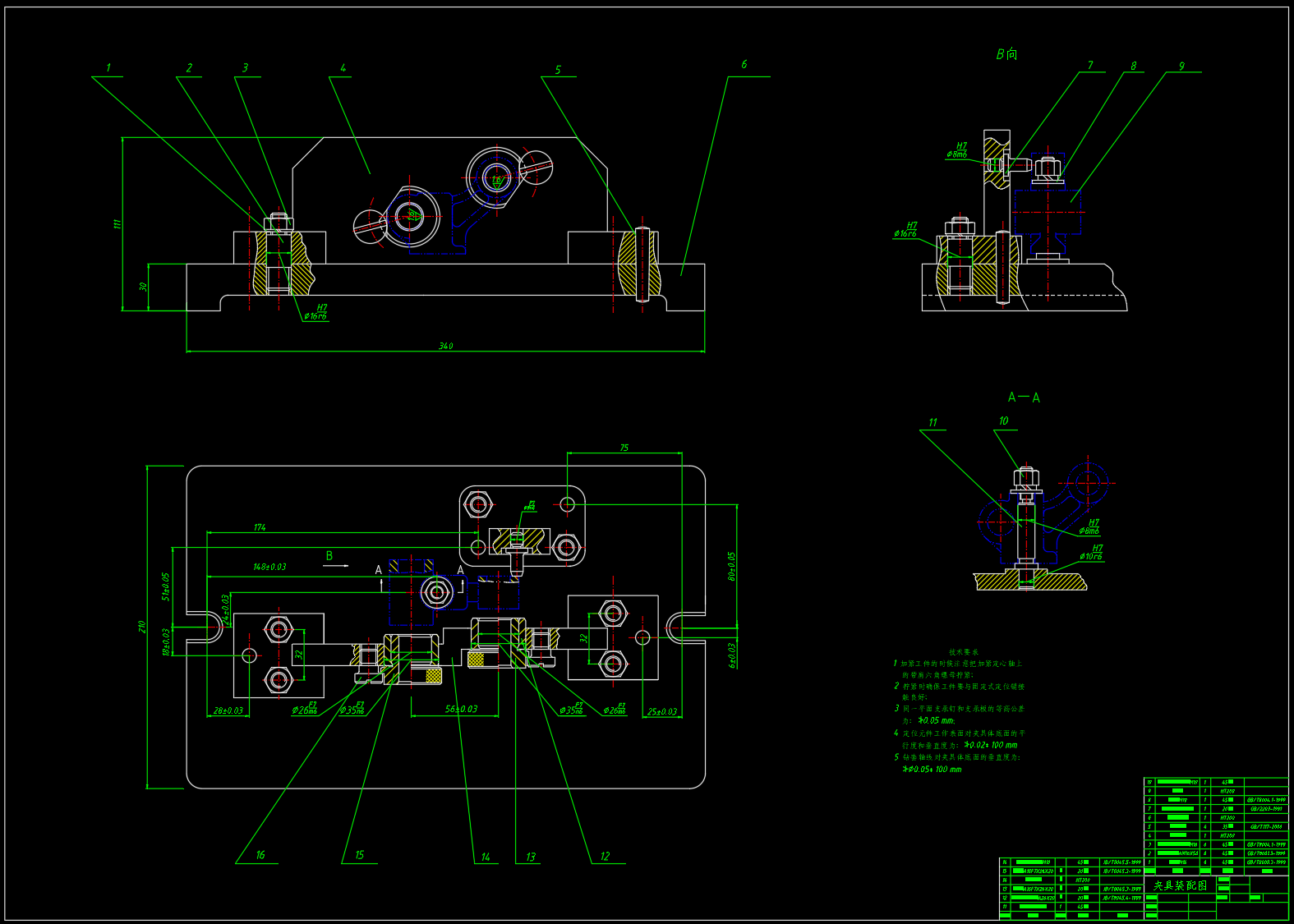The image size is (1294, 924).
Task: Select the 夹具装配图 title block text
Action: click(x=1181, y=885)
